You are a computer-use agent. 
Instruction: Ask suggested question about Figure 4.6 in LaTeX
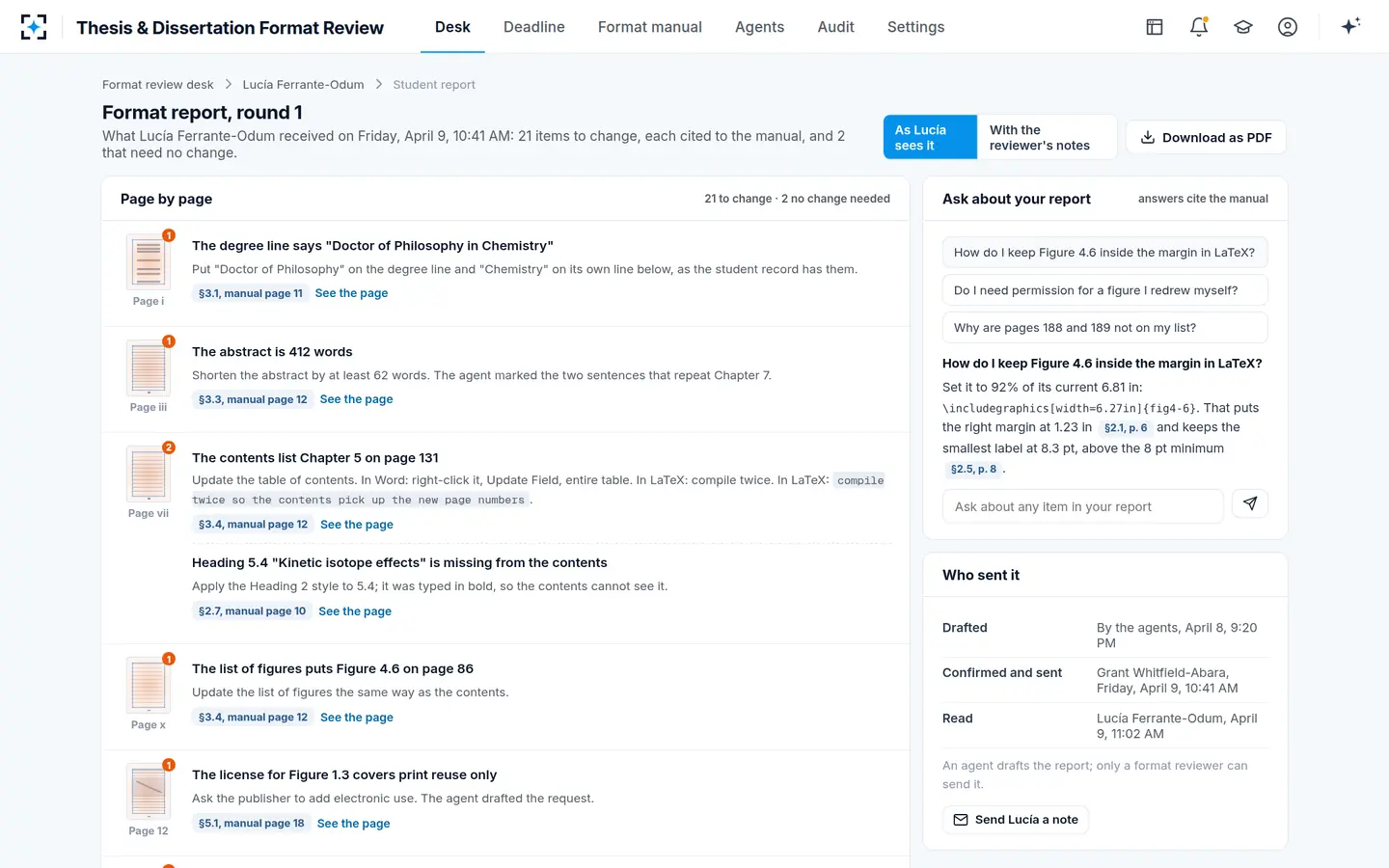coord(1104,253)
